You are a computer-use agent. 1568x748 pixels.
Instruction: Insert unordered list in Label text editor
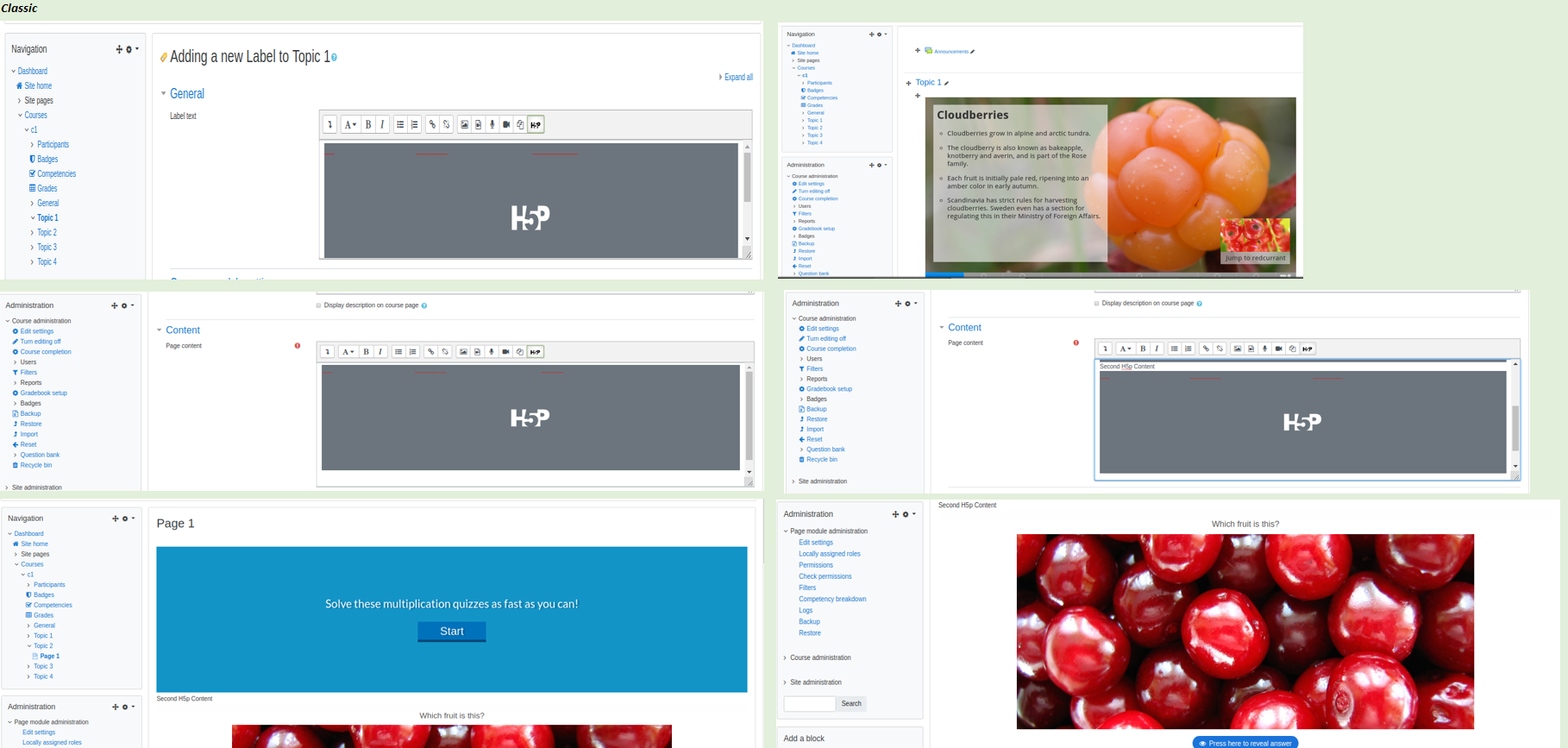(400, 125)
